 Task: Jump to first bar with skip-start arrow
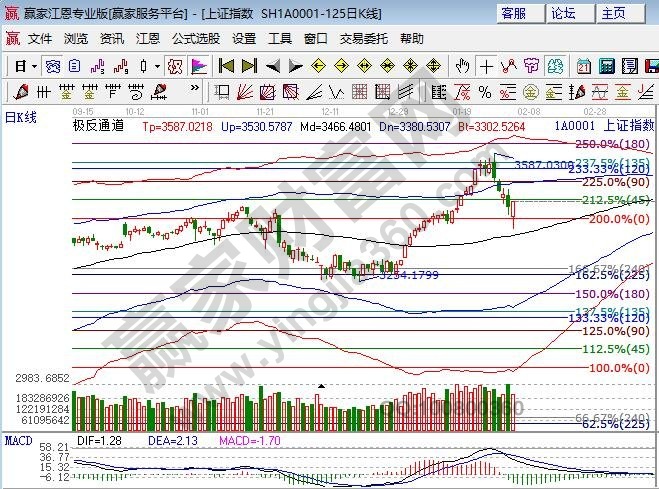[226, 67]
